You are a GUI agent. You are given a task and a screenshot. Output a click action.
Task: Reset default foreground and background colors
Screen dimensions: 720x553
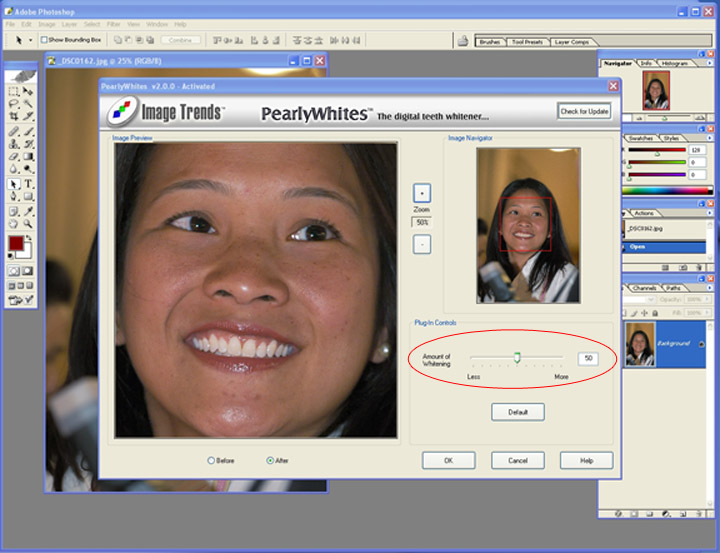pos(11,255)
